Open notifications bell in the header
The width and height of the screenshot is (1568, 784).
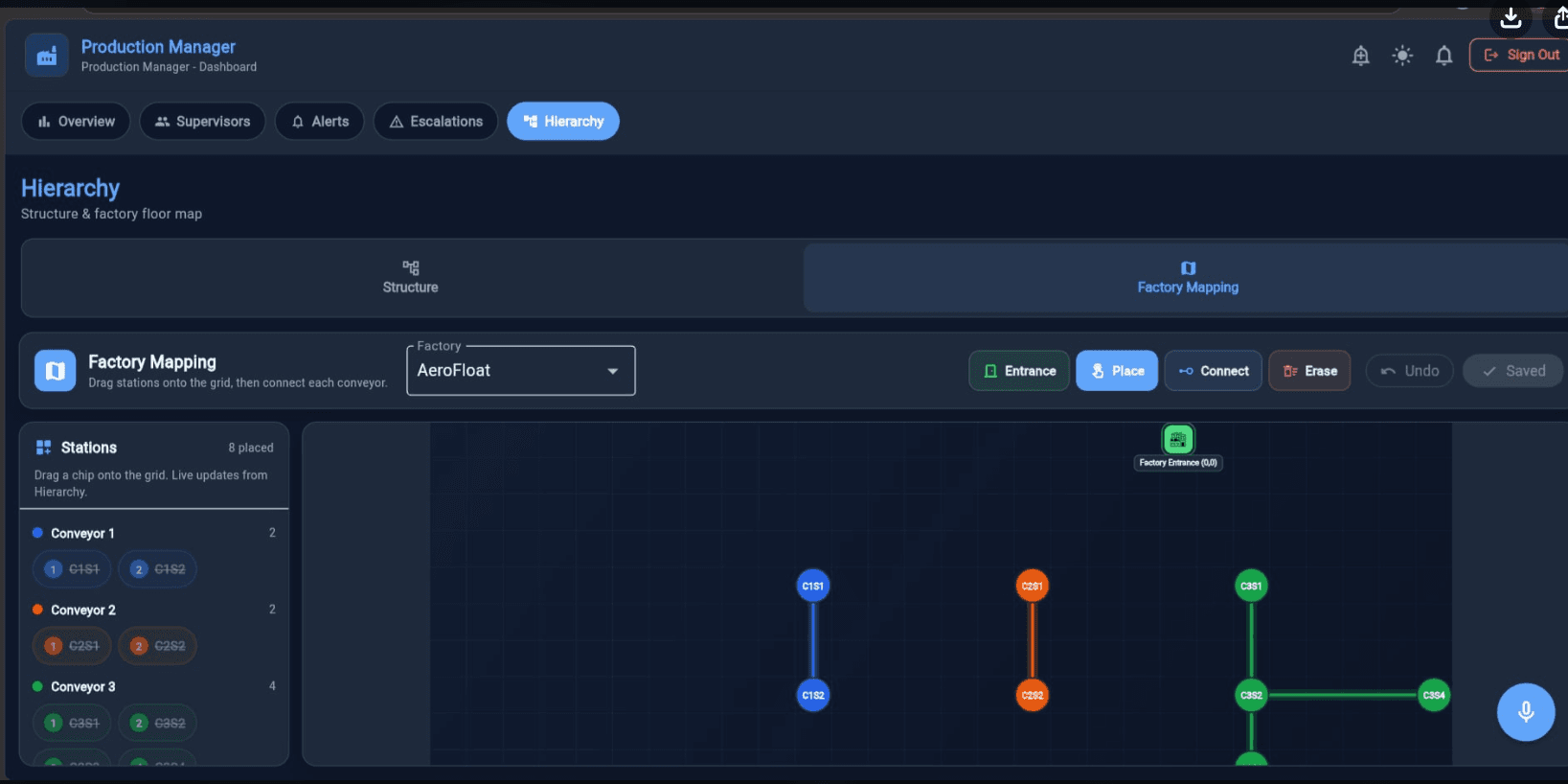[x=1443, y=56]
